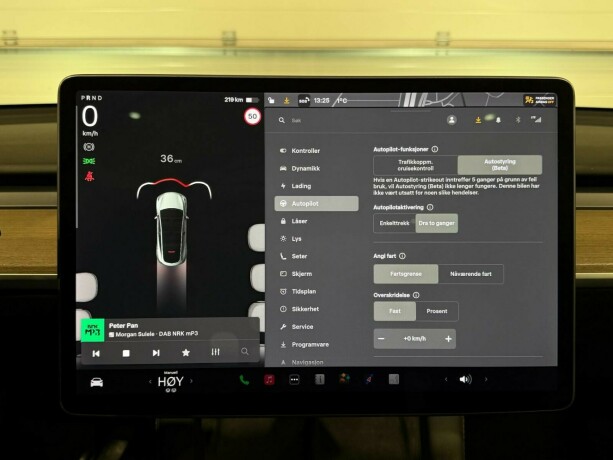This screenshot has width=613, height=460.
Task: Tap the yellow software download icon beside profile
Action: (x=478, y=120)
